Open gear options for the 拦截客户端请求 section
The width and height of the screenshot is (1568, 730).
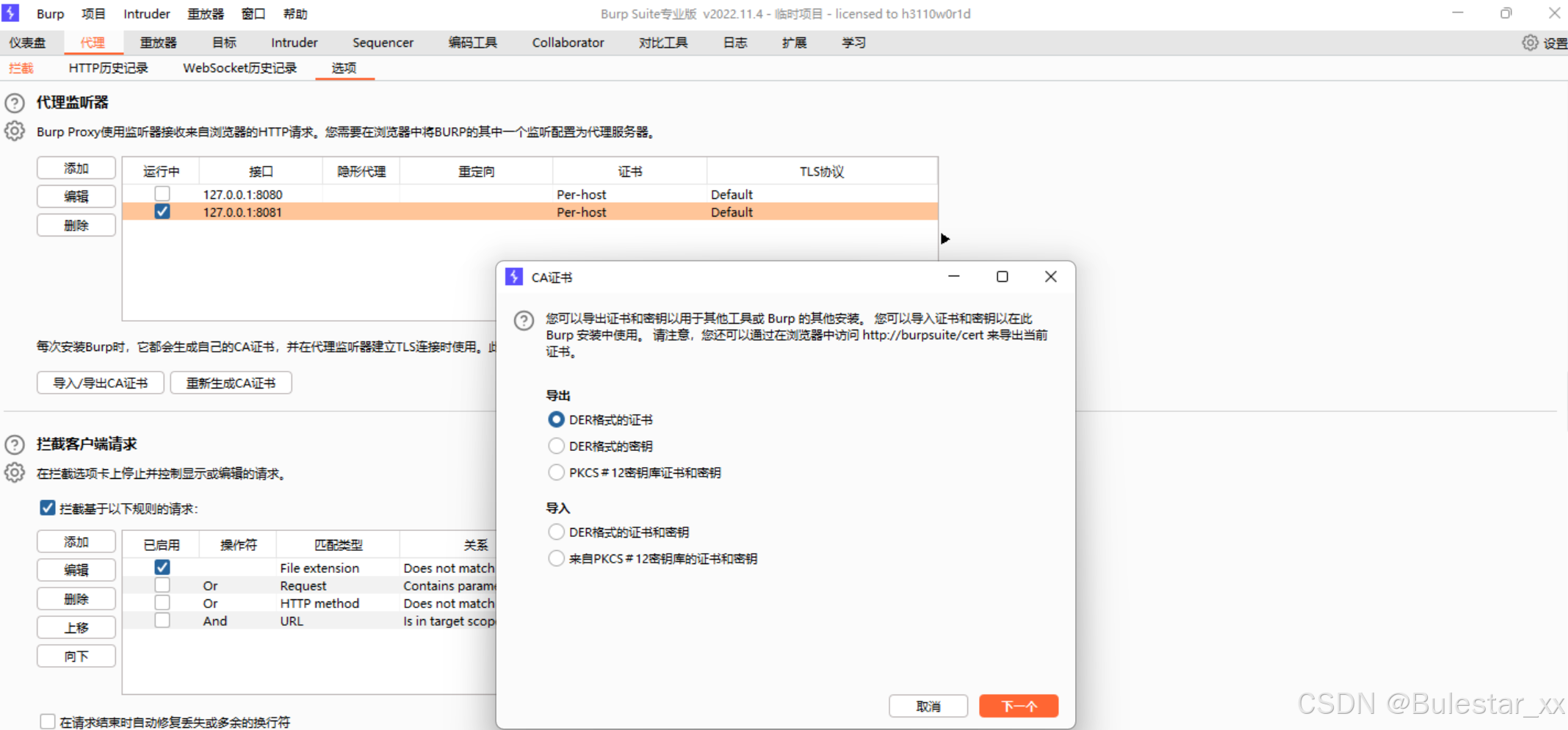15,473
